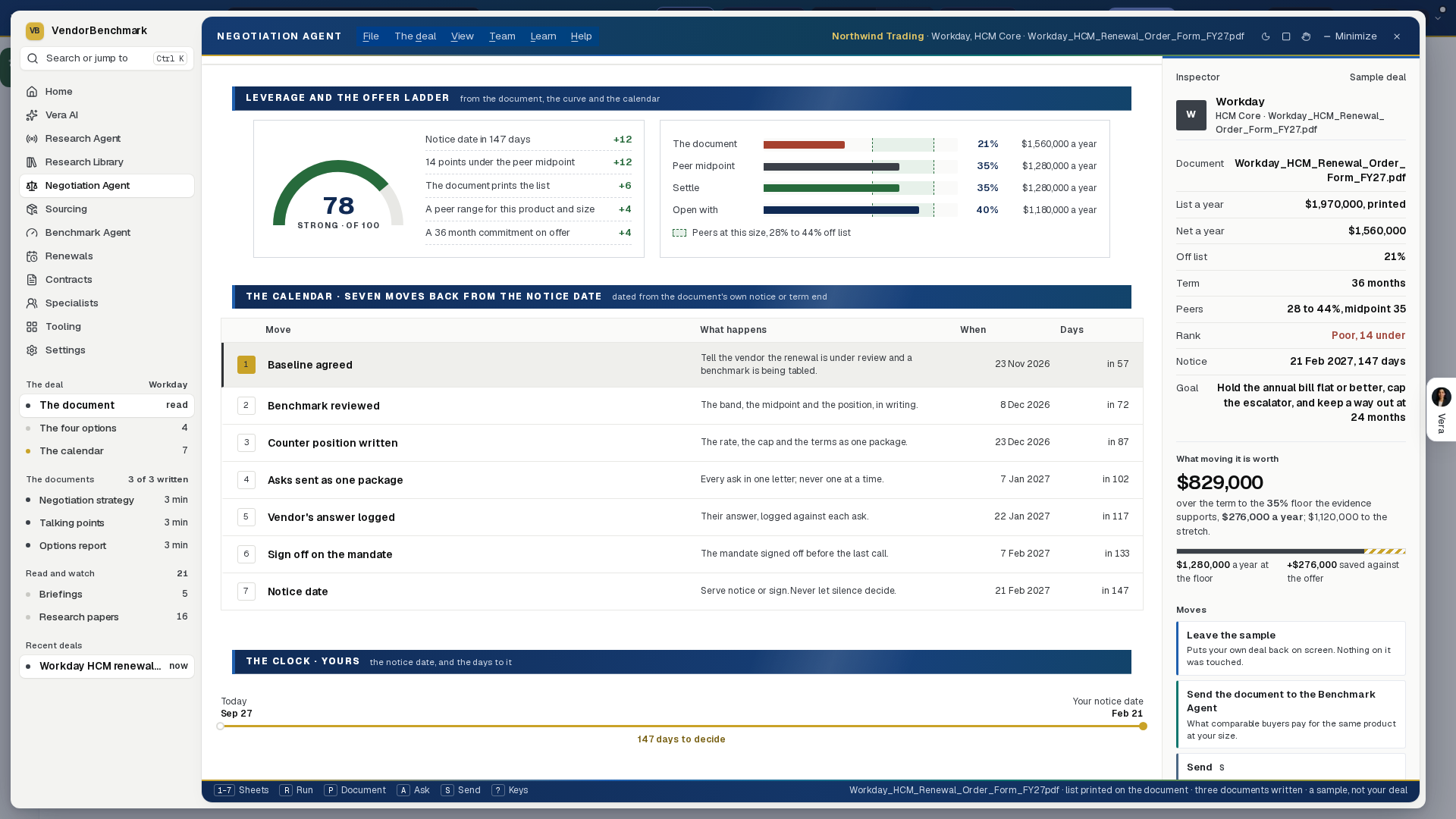Click the 78 leverage score gauge
Screen dimensions: 1456x819
click(x=338, y=193)
